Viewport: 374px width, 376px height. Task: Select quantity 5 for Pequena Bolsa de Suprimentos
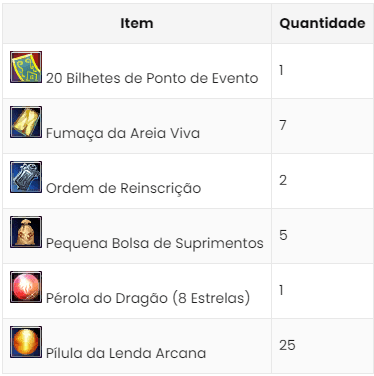[283, 235]
